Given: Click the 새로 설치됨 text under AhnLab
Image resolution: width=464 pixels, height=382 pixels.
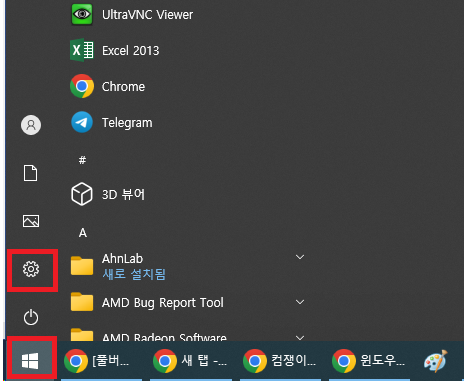Looking at the screenshot, I should [x=134, y=274].
